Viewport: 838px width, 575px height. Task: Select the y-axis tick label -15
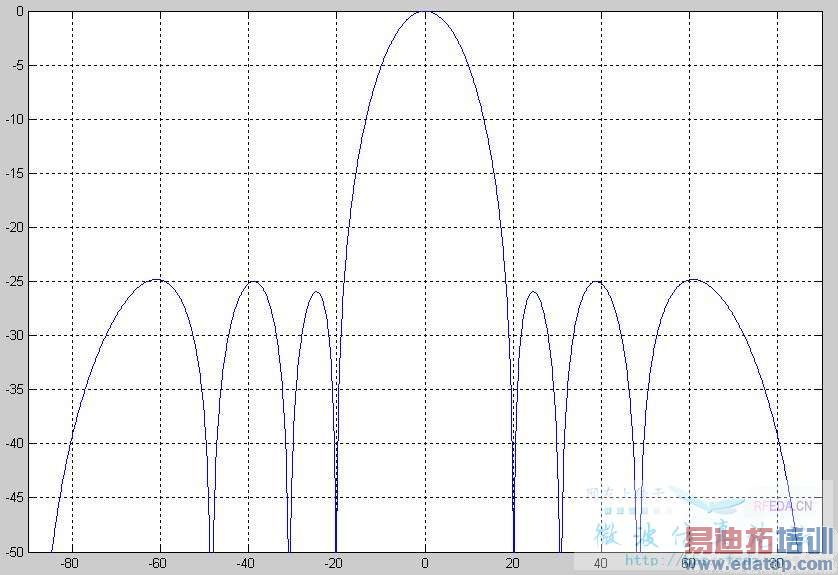click(x=14, y=173)
